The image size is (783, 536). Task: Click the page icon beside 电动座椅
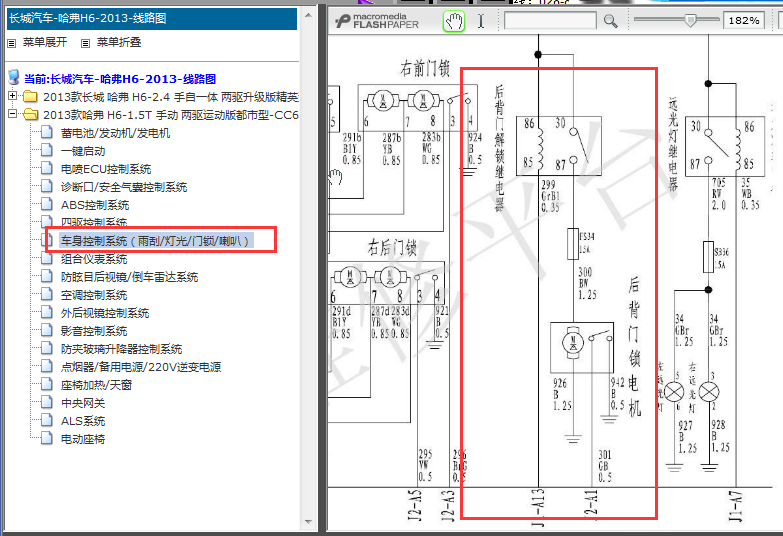point(46,438)
